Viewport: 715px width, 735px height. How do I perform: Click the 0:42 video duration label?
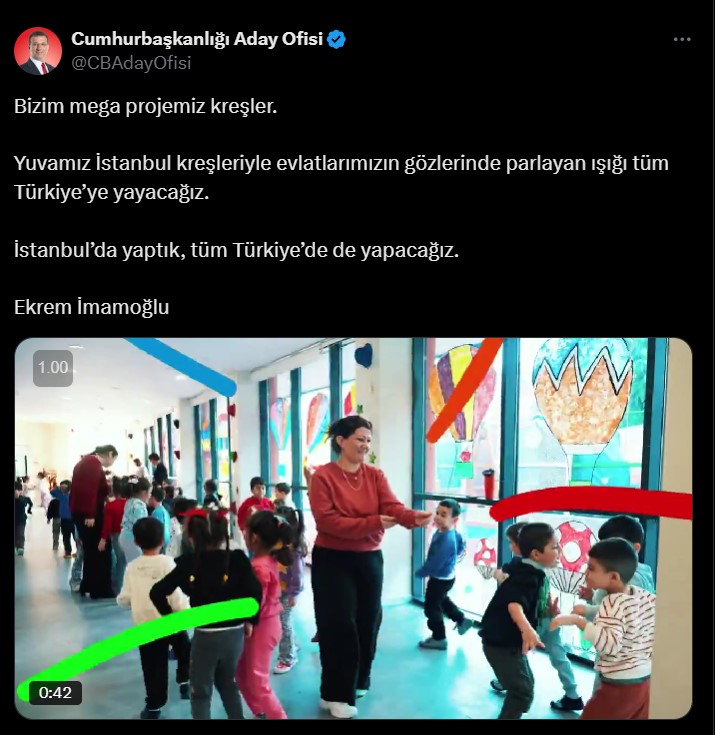point(55,692)
